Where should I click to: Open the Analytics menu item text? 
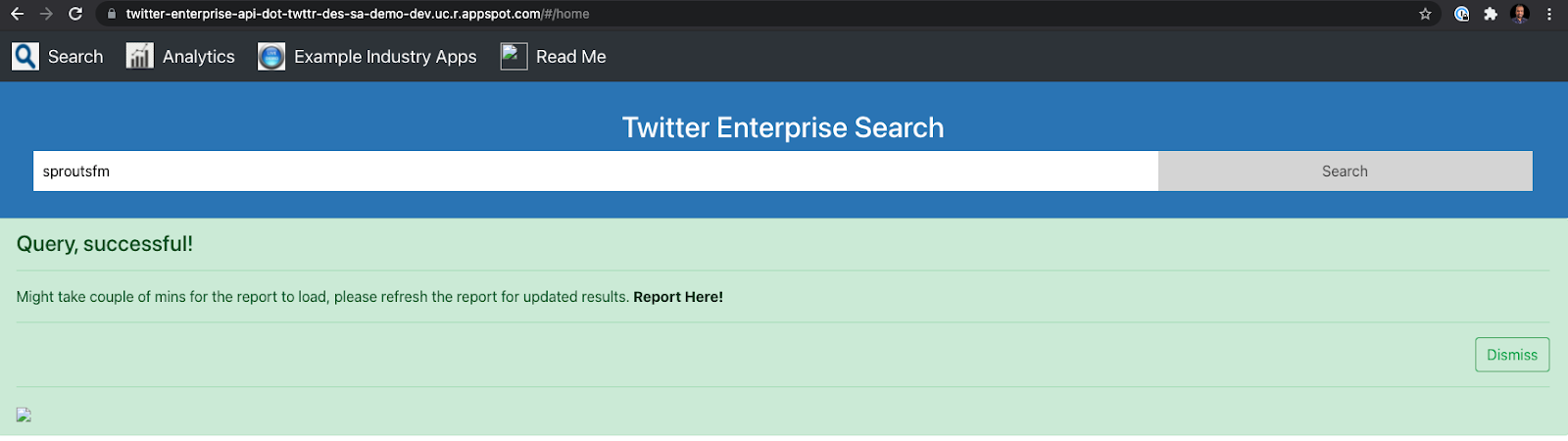coord(199,57)
